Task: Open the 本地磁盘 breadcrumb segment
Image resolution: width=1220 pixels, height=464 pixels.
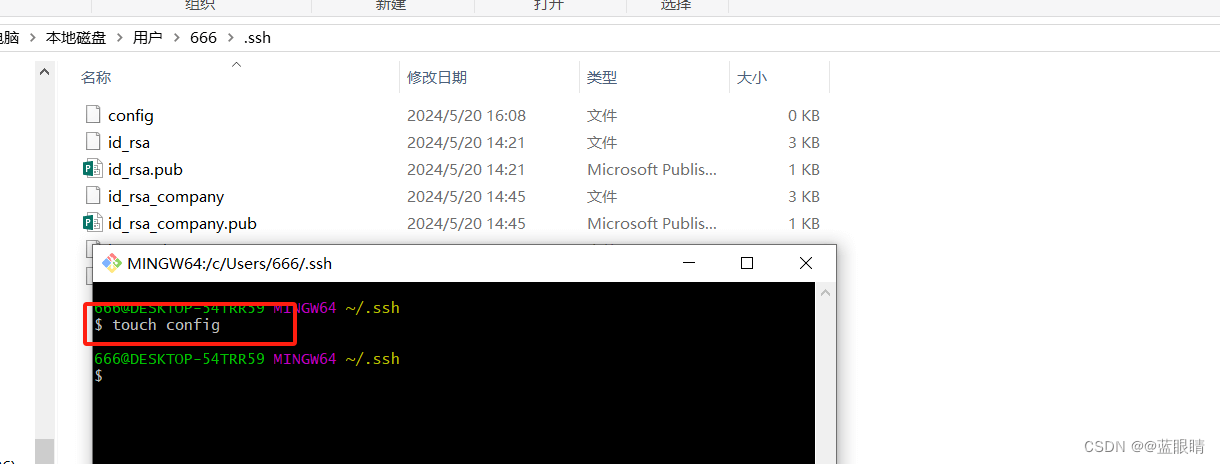Action: [x=76, y=38]
